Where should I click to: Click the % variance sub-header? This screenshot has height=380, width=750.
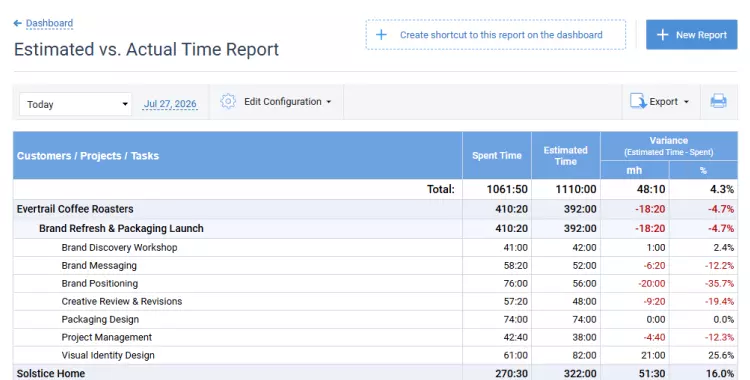click(703, 170)
